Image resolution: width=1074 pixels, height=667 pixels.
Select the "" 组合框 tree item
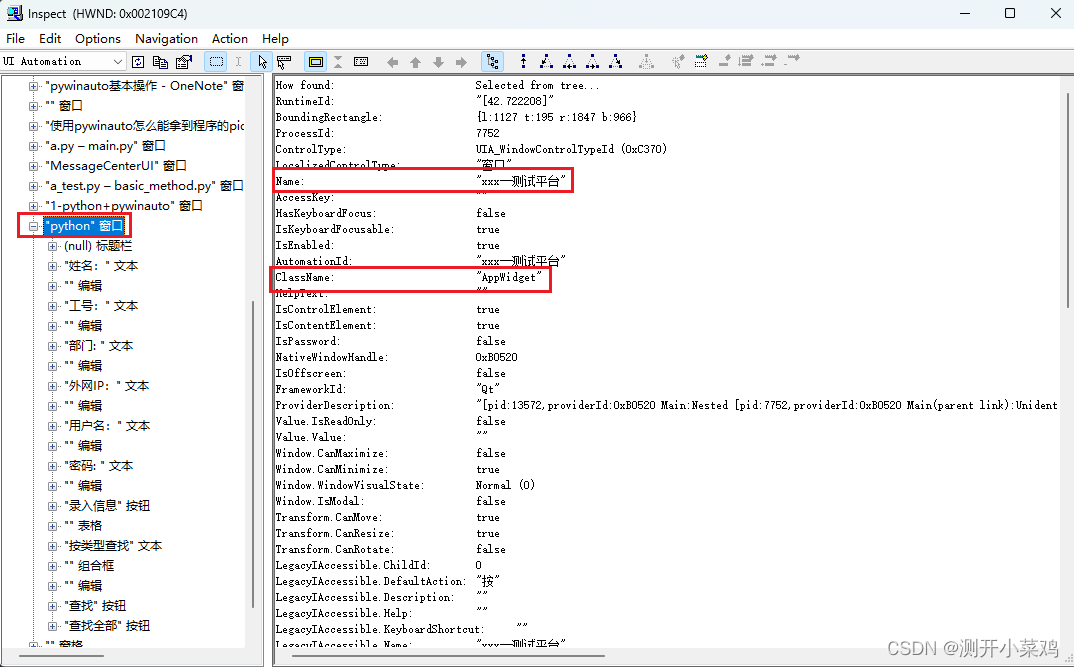pos(89,566)
